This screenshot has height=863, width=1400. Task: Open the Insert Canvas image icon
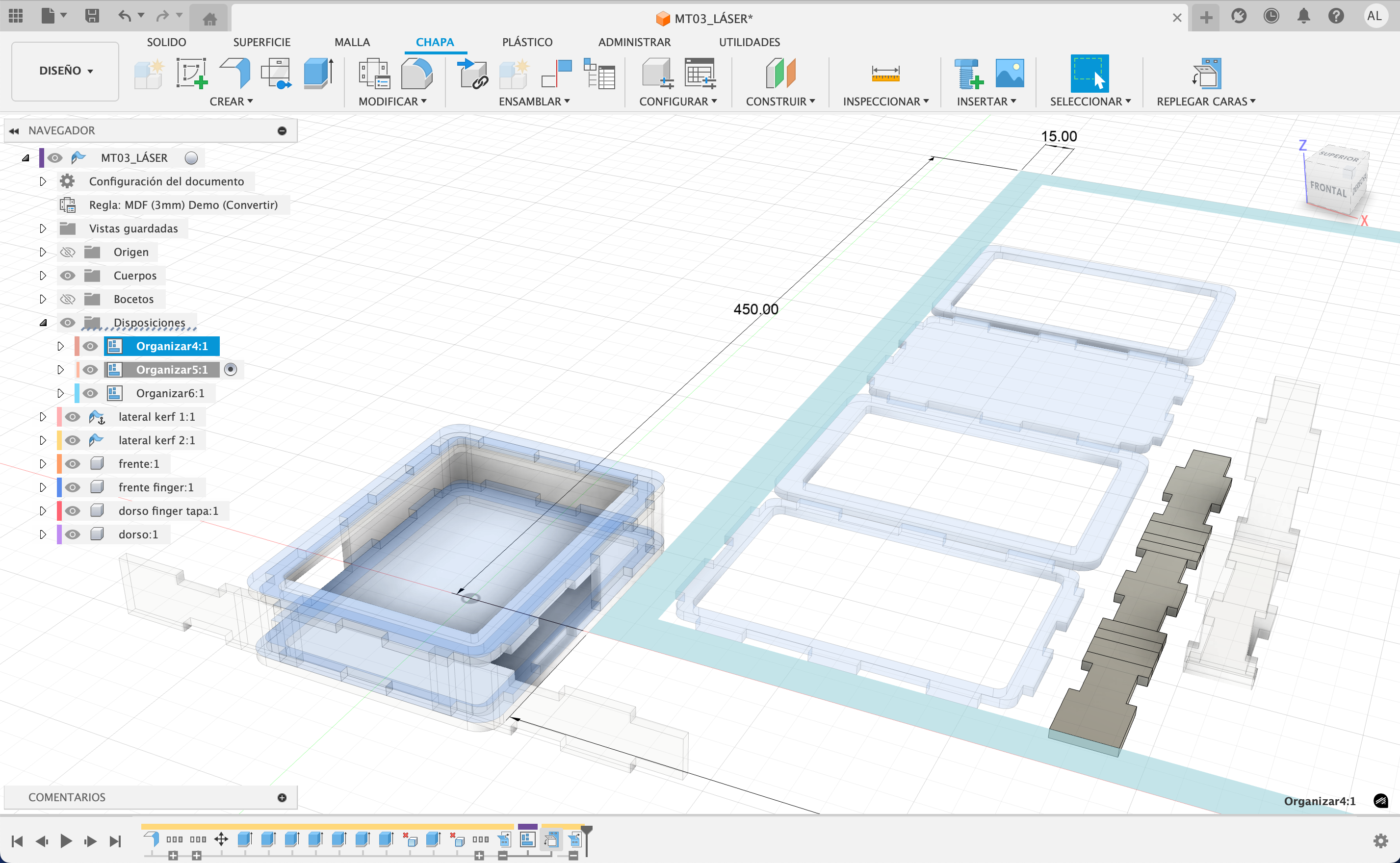pyautogui.click(x=1010, y=74)
